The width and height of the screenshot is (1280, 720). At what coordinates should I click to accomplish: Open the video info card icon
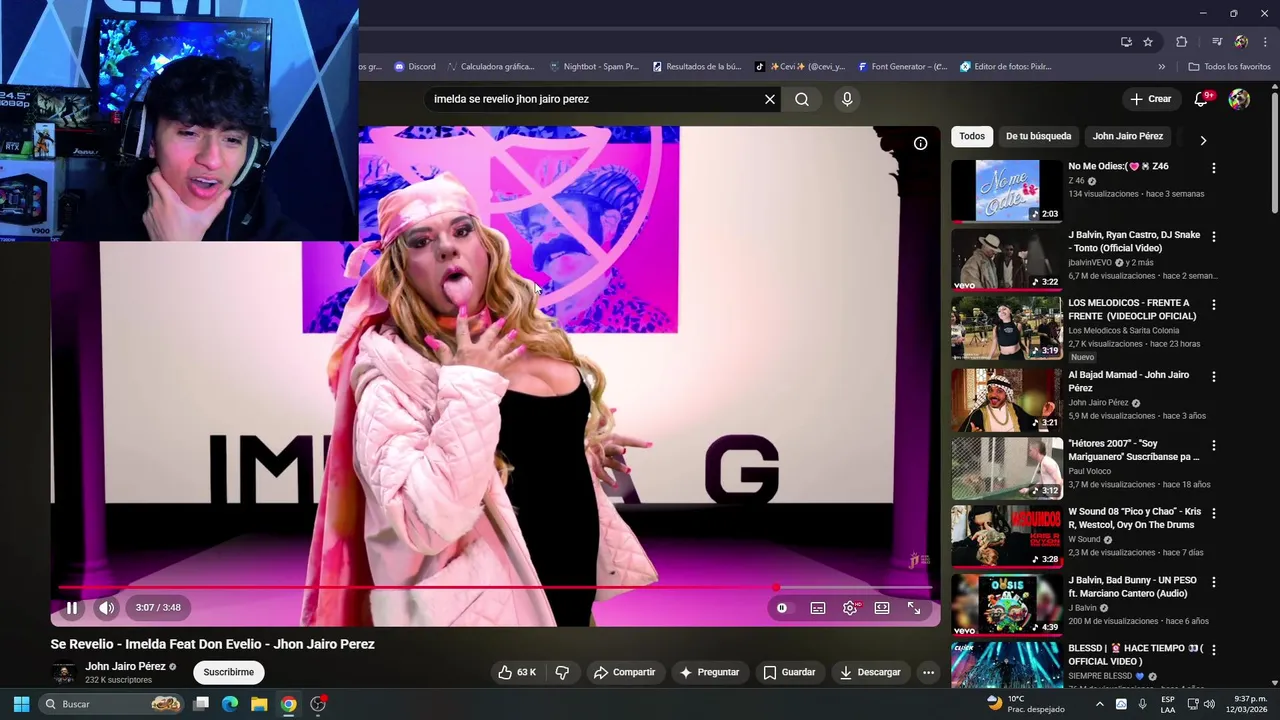point(920,143)
